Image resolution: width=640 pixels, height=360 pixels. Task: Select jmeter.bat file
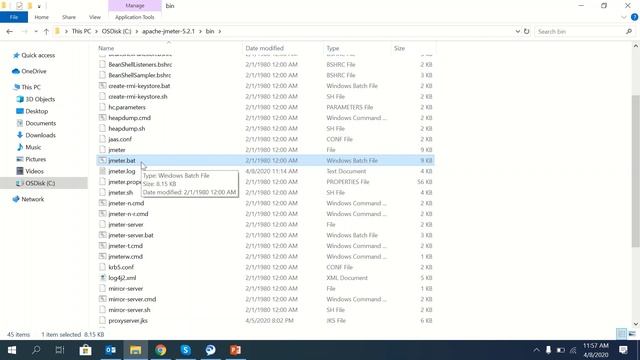pyautogui.click(x=265, y=160)
